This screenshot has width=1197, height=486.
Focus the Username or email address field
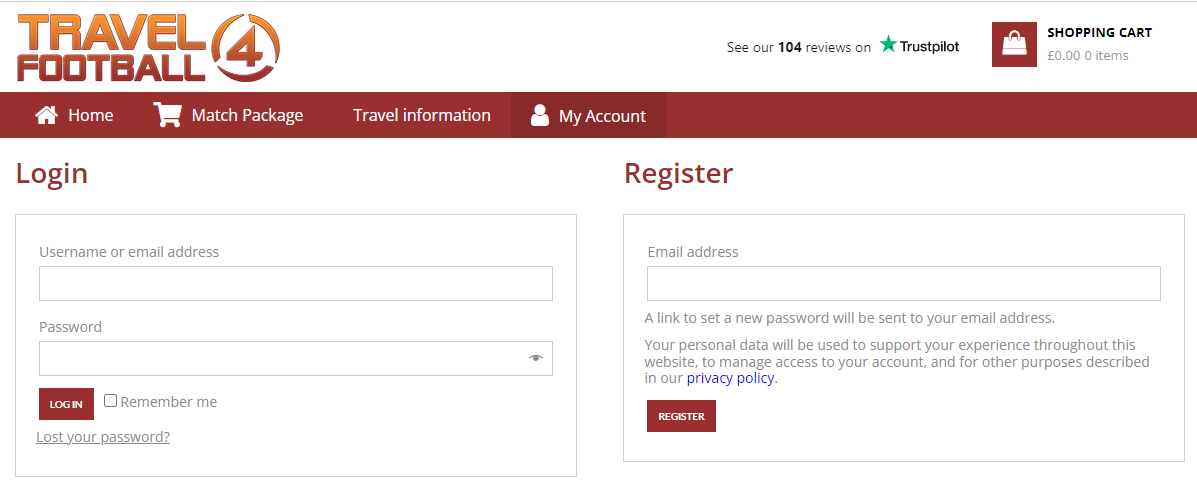point(296,283)
